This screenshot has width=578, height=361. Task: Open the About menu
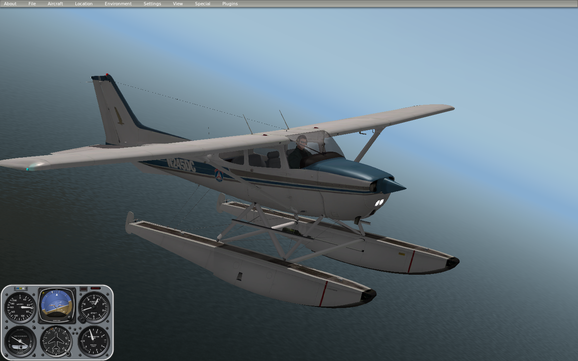point(10,4)
